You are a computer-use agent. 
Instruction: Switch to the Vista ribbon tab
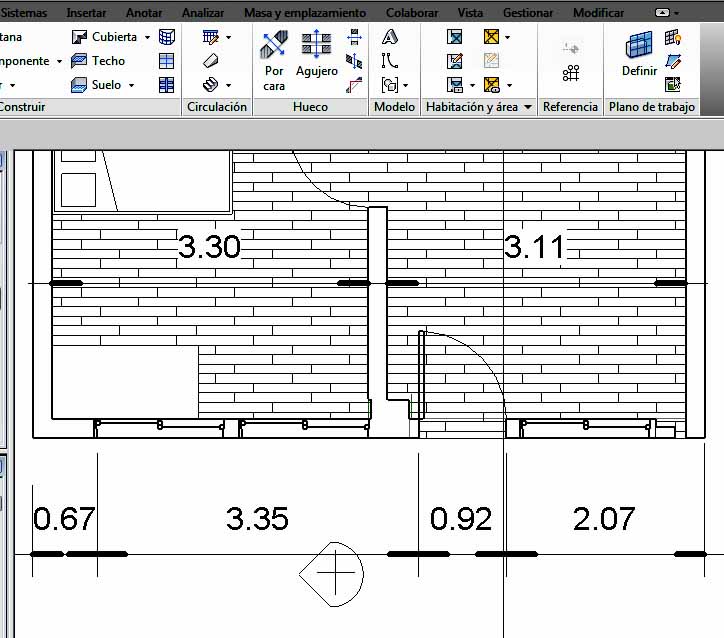tap(469, 13)
